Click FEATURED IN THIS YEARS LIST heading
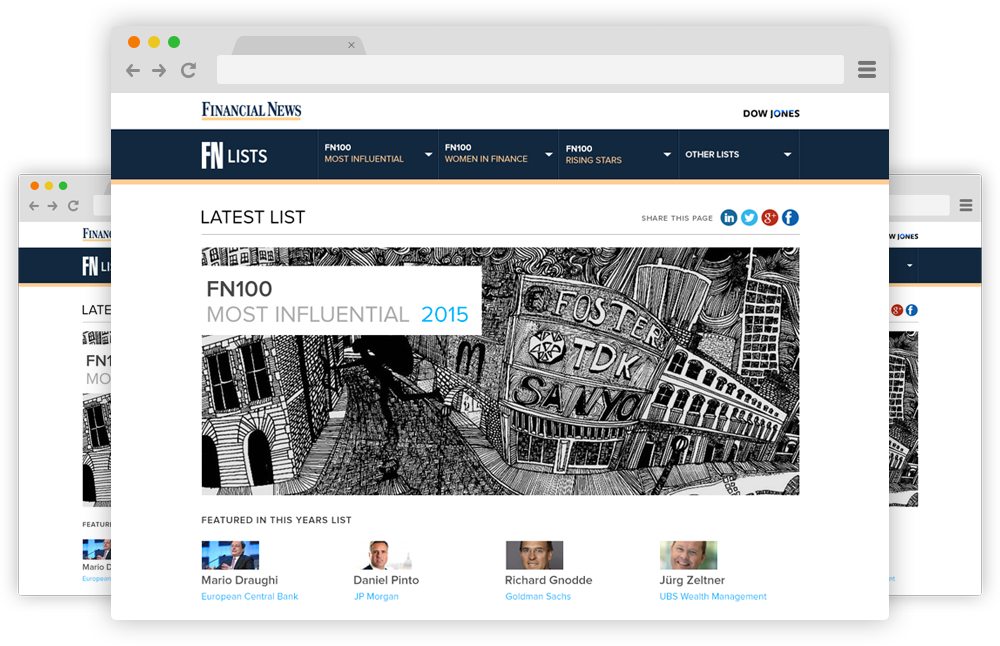This screenshot has height=646, width=1000. pos(276,520)
